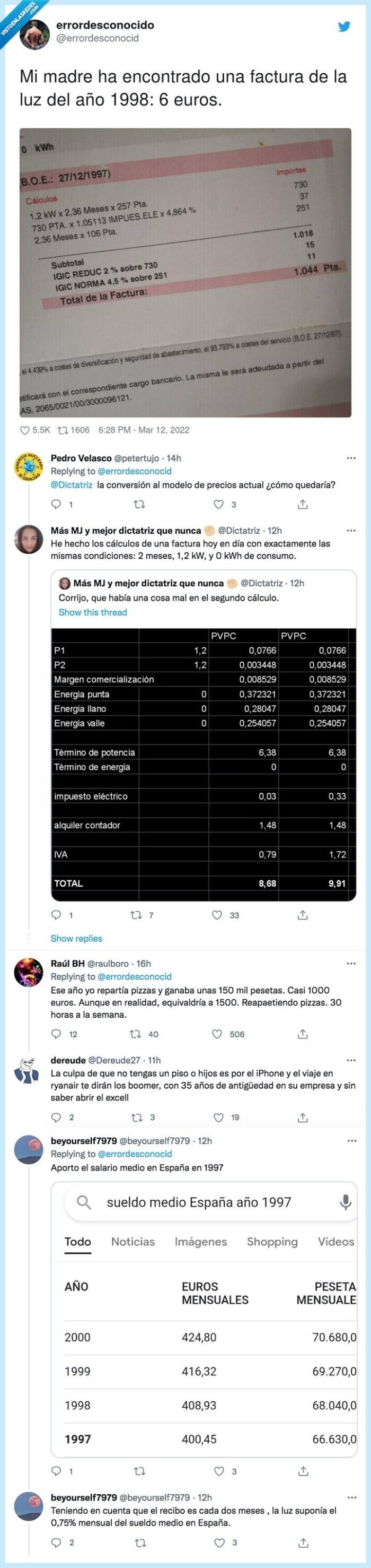Like Pedro Velasco's tweet

tap(218, 504)
